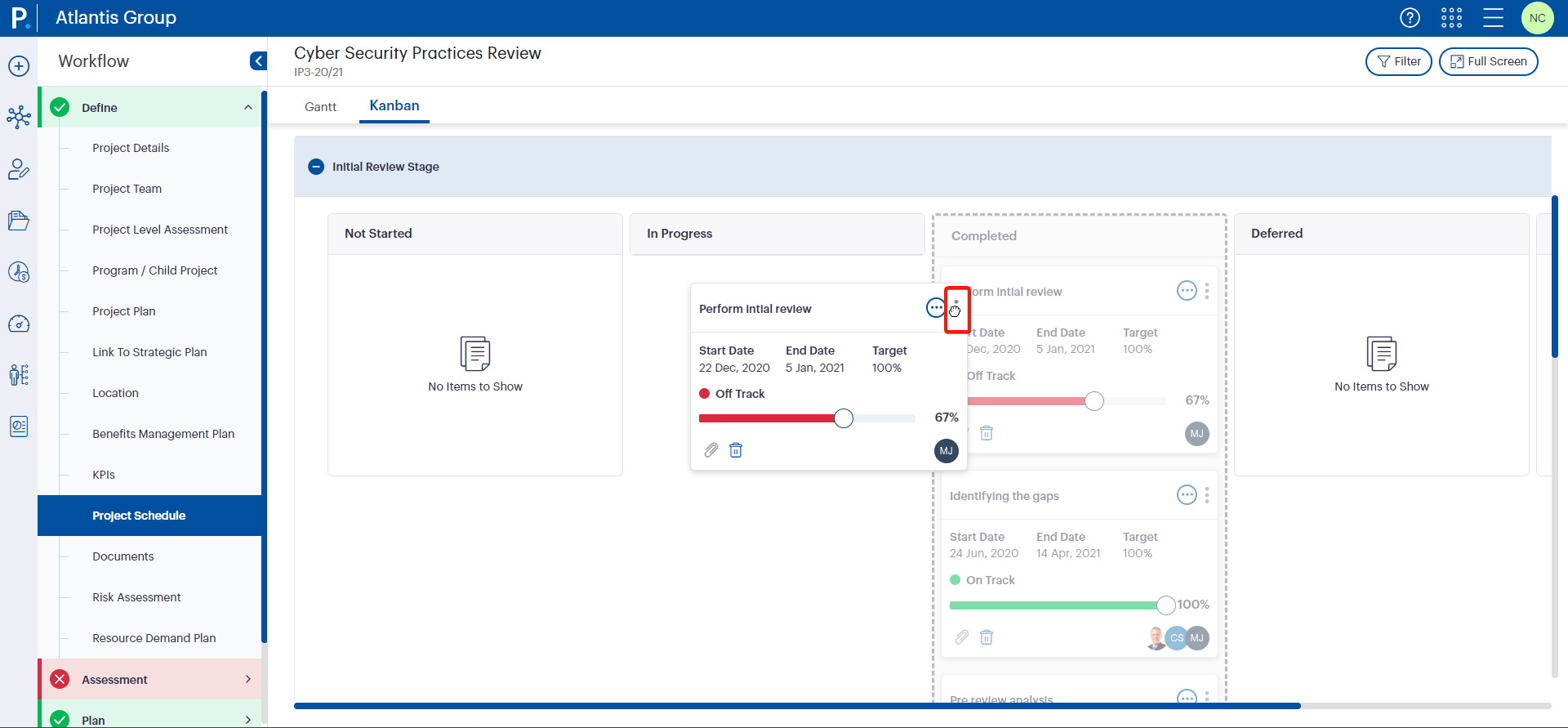This screenshot has width=1568, height=728.
Task: Open the resource people sidebar icon
Action: (19, 375)
